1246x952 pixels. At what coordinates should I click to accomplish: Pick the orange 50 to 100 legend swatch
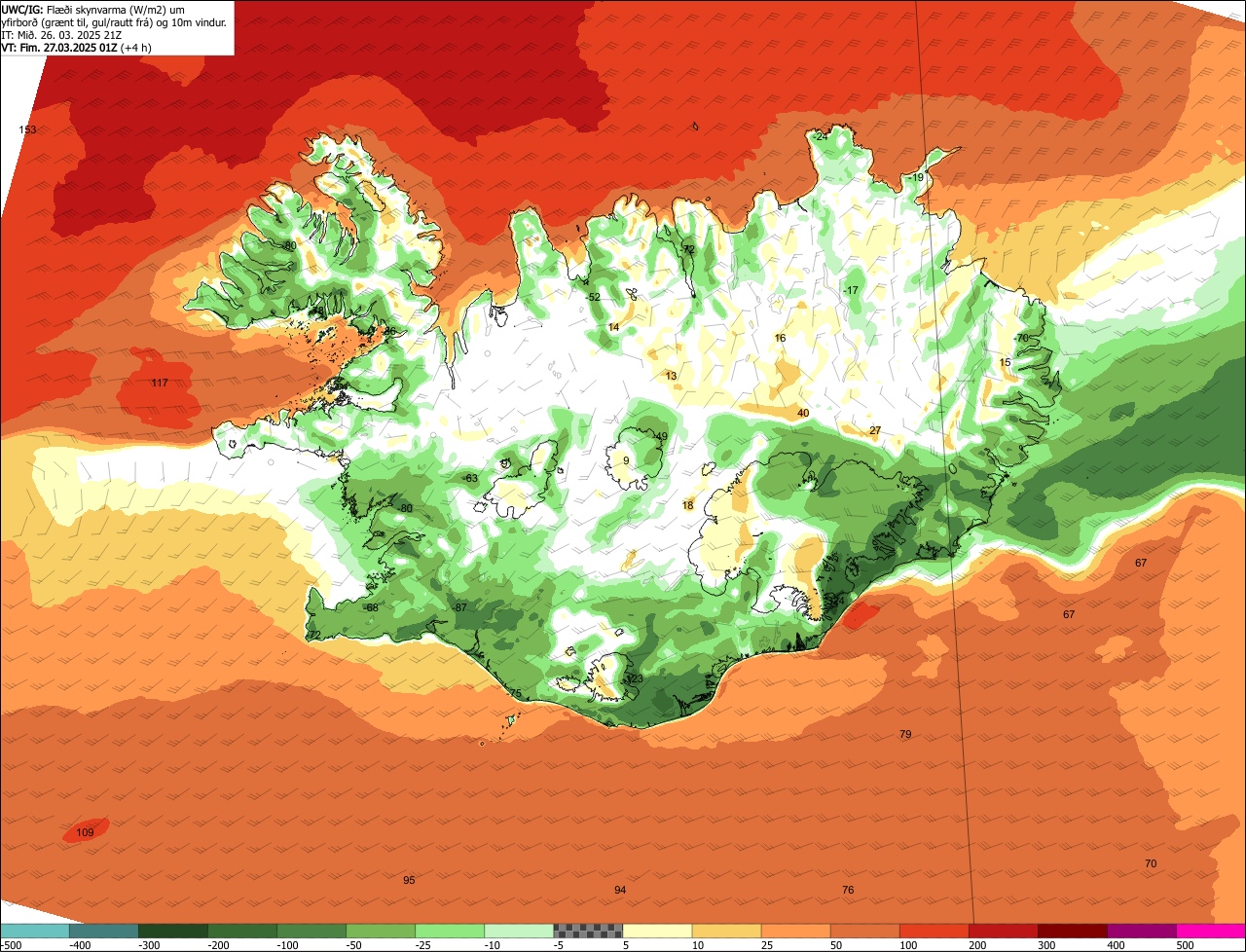click(864, 931)
